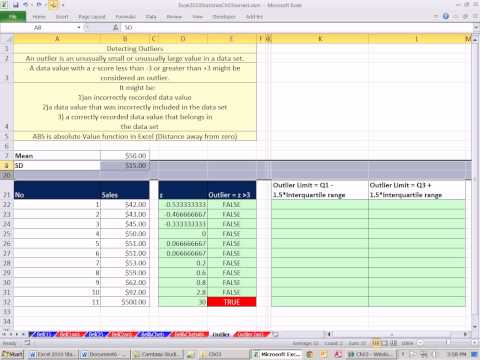Screen dimensions: 480x360
Task: Open the Page Layout ribbon tab
Action: click(x=92, y=16)
